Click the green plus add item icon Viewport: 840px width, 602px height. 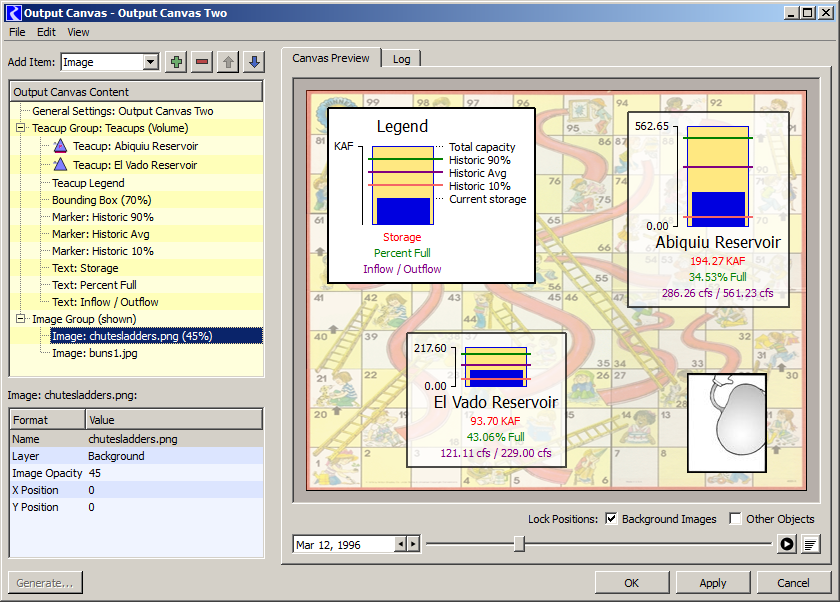[x=176, y=62]
